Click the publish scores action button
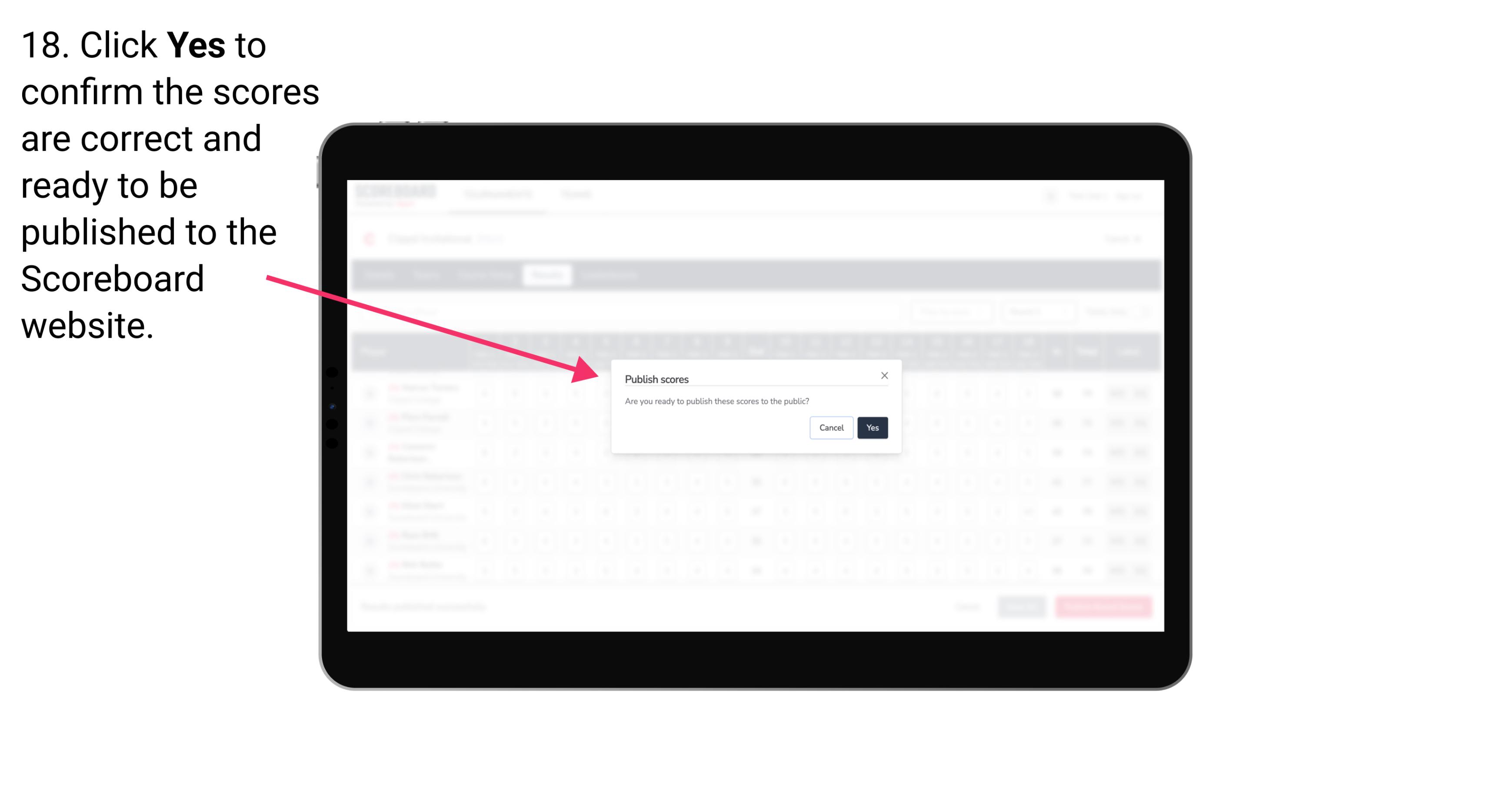Viewport: 1509px width, 812px height. [x=872, y=427]
